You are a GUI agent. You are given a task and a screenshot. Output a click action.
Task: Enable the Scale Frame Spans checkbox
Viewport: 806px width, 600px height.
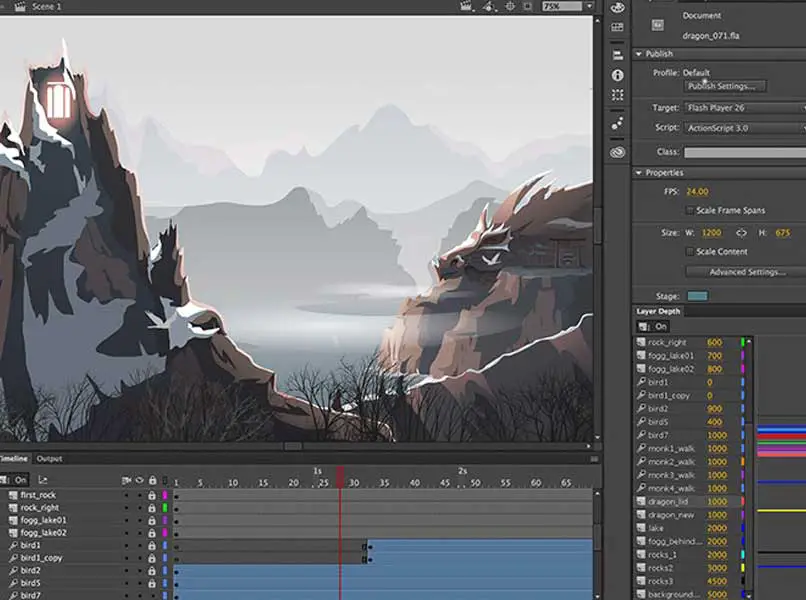click(x=689, y=210)
